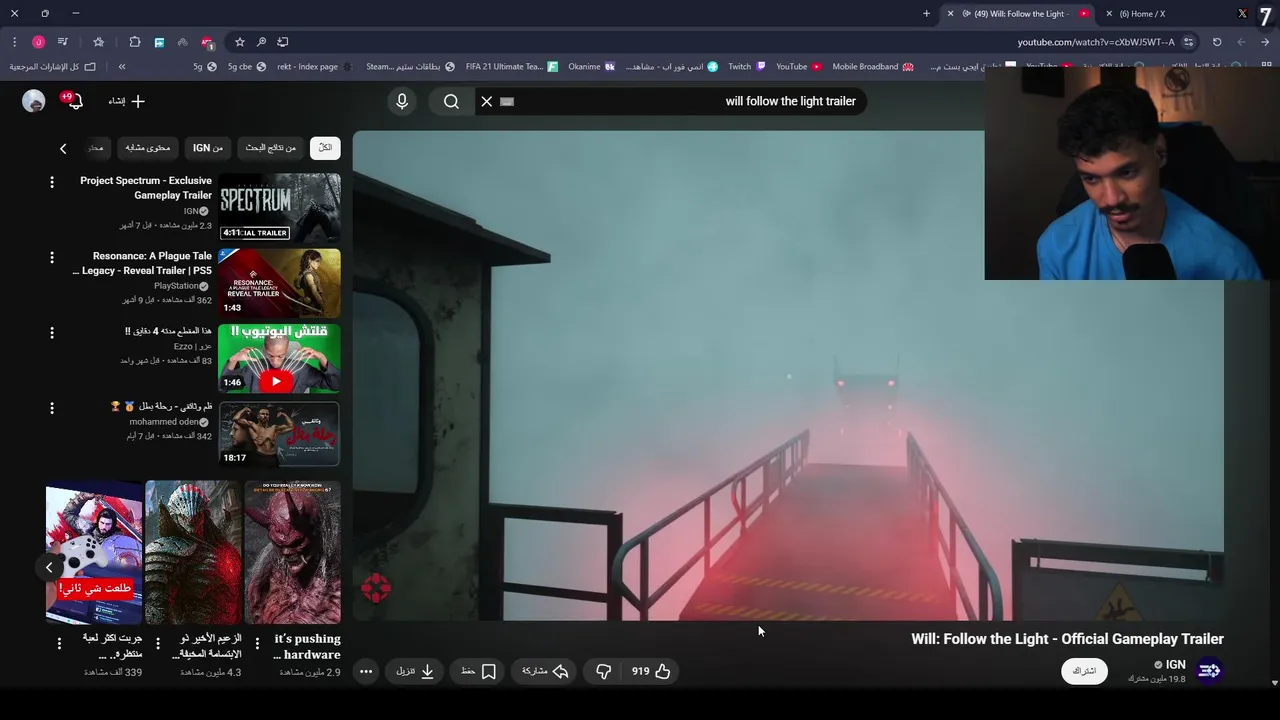The height and width of the screenshot is (720, 1280).
Task: Reload the page
Action: pos(1217,42)
